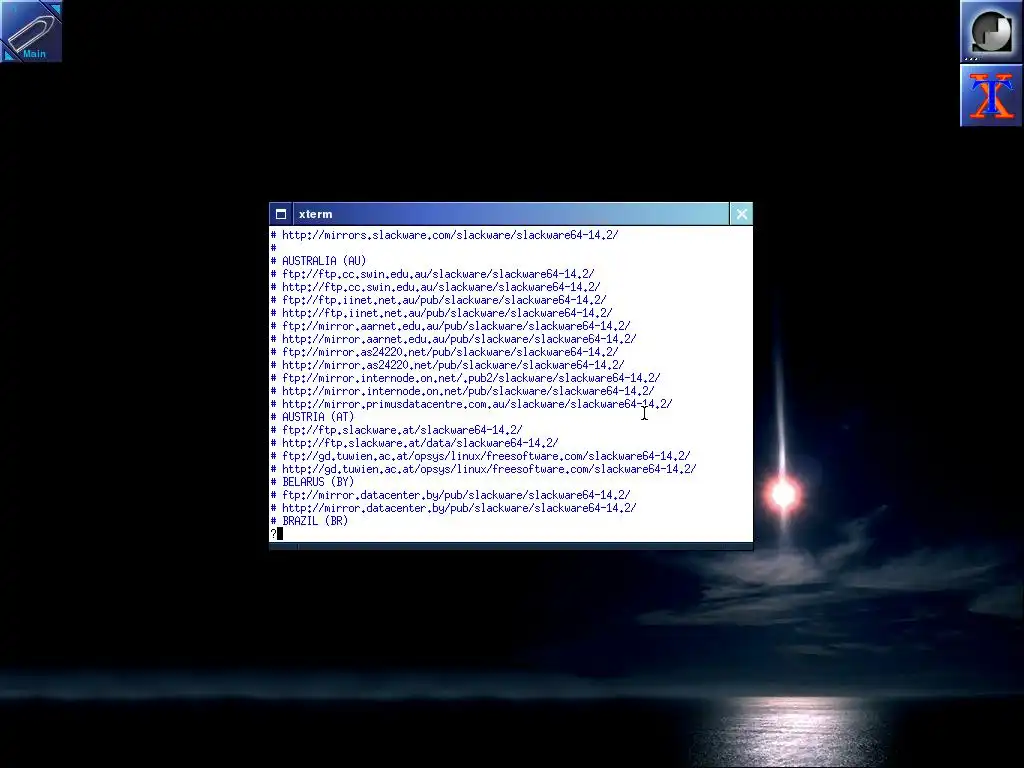The image size is (1024, 768).
Task: Select the AUSTRIA (AT) heading line
Action: (312, 417)
